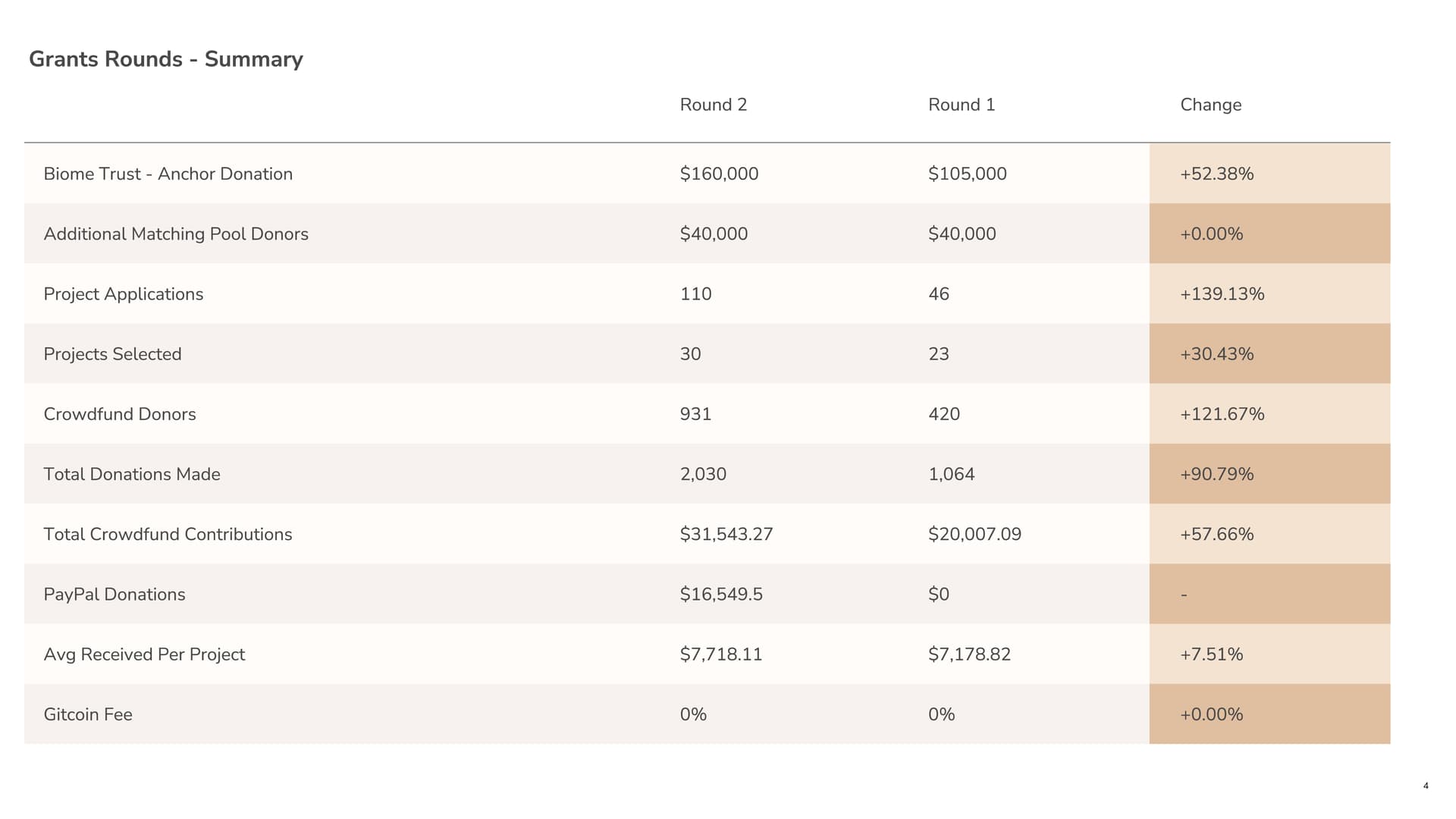Screen dimensions: 1456x819
Task: Select the 'Round 1' column header
Action: click(x=961, y=105)
